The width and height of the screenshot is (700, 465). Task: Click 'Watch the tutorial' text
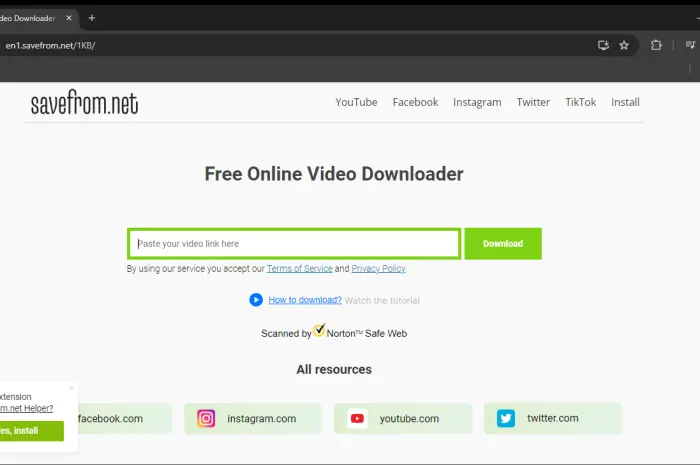click(x=382, y=300)
